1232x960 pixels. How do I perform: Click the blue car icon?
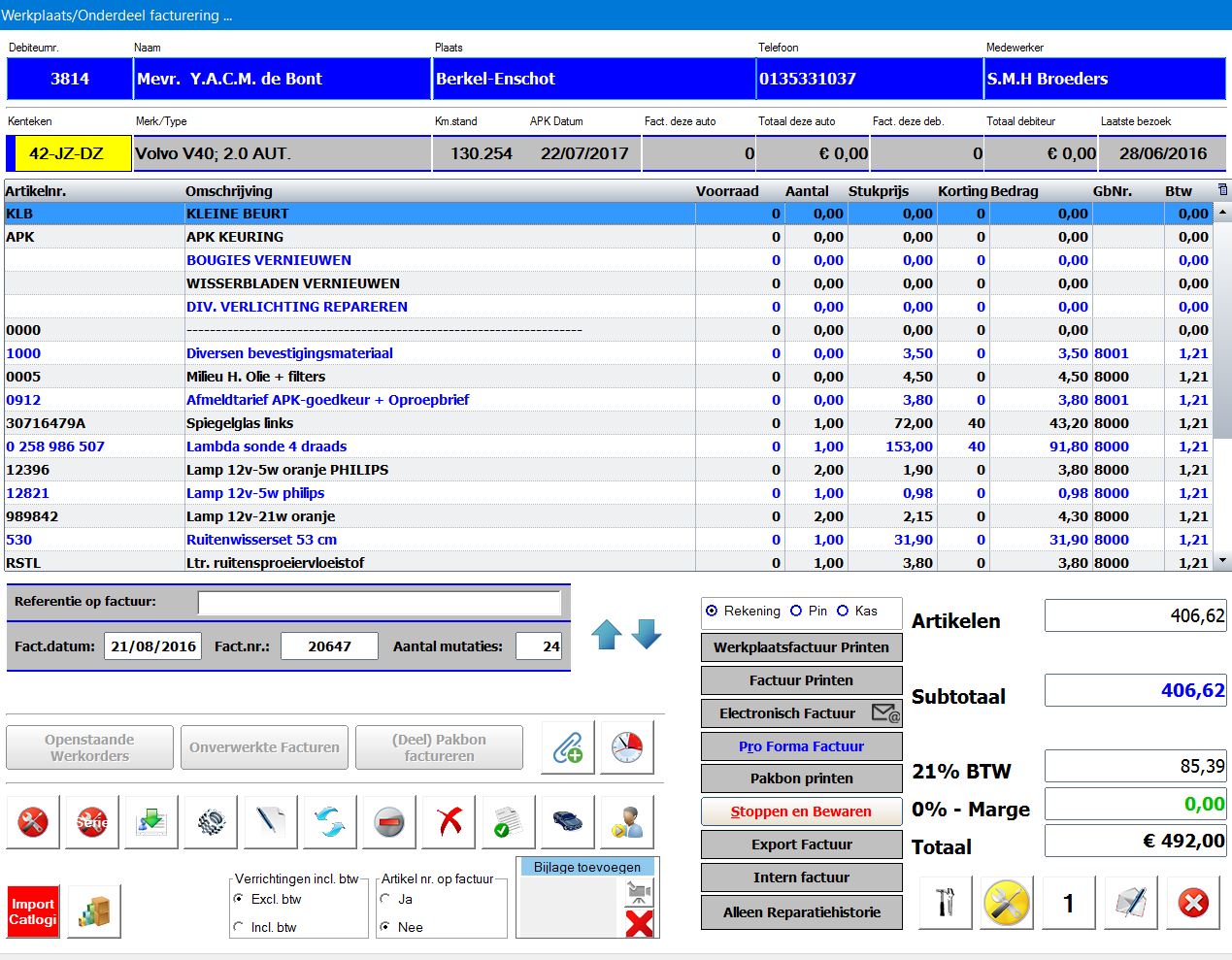point(567,822)
